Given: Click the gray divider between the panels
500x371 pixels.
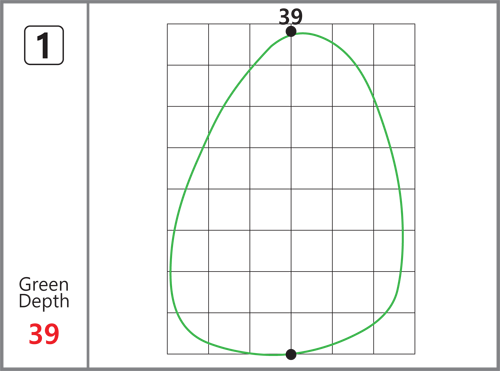Looking at the screenshot, I should coord(88,185).
